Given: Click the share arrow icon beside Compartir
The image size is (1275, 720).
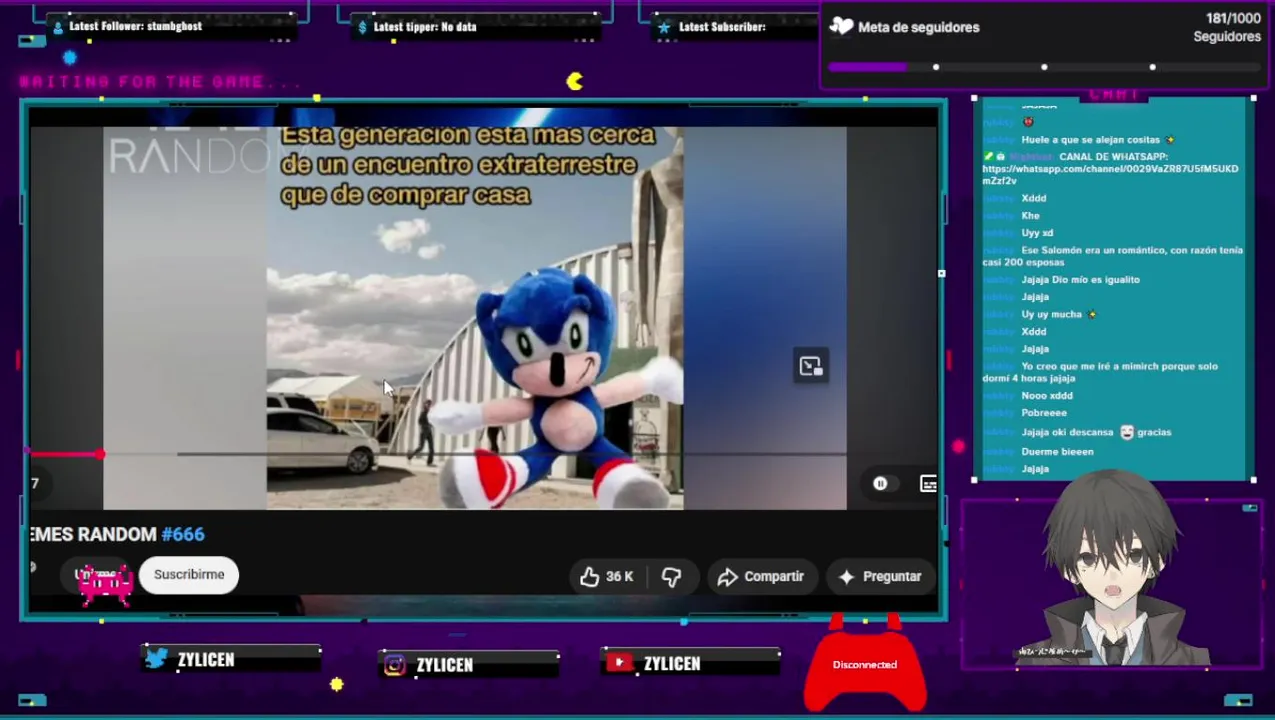Looking at the screenshot, I should click(x=727, y=577).
